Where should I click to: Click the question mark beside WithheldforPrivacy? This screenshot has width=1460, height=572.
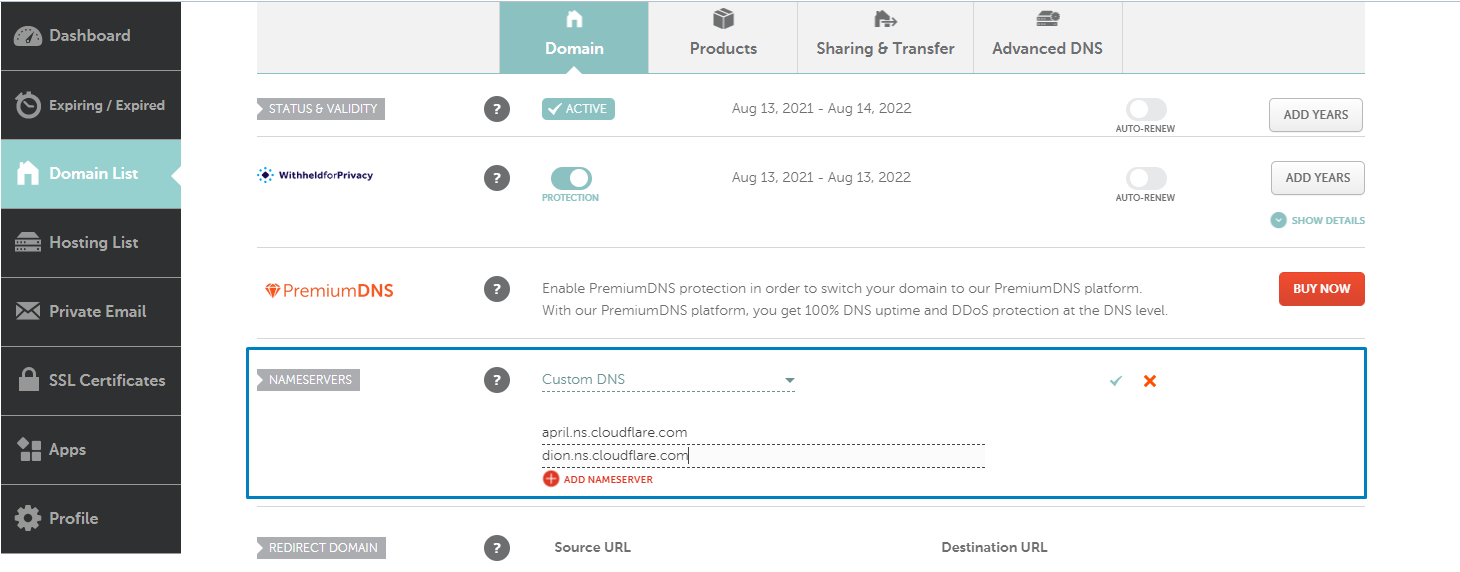tap(497, 178)
